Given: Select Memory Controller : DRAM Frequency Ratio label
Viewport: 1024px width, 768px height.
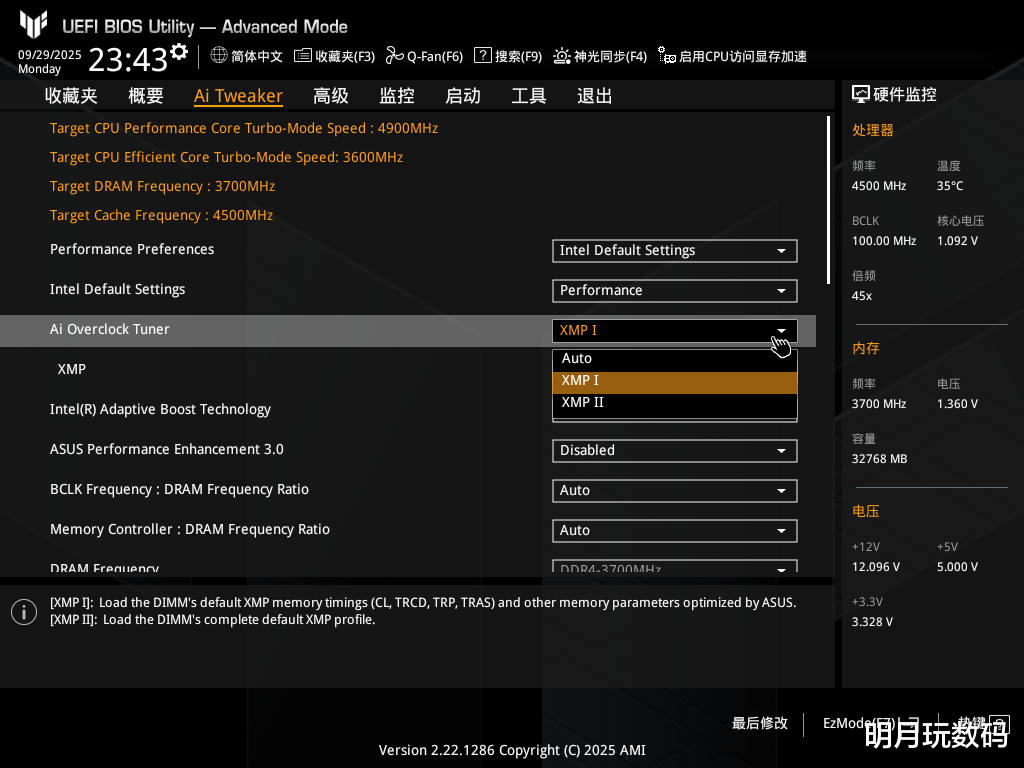Looking at the screenshot, I should (189, 529).
